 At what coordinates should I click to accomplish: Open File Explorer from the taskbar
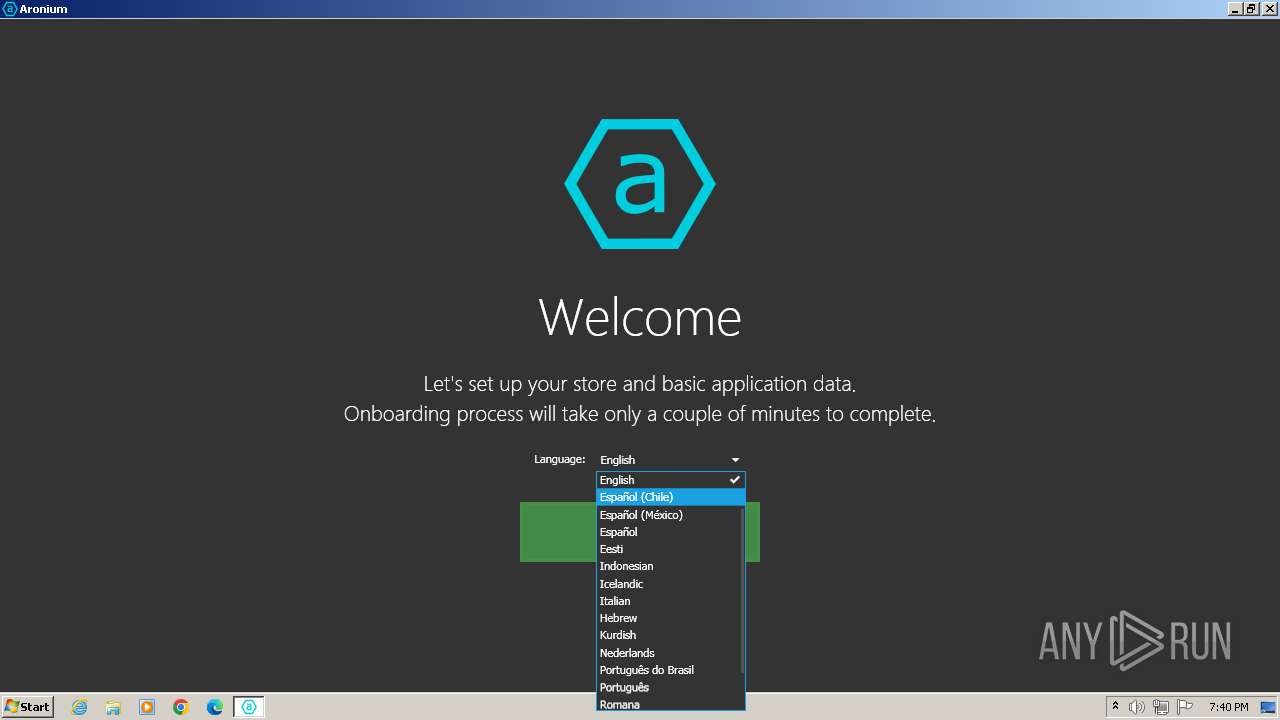[113, 707]
